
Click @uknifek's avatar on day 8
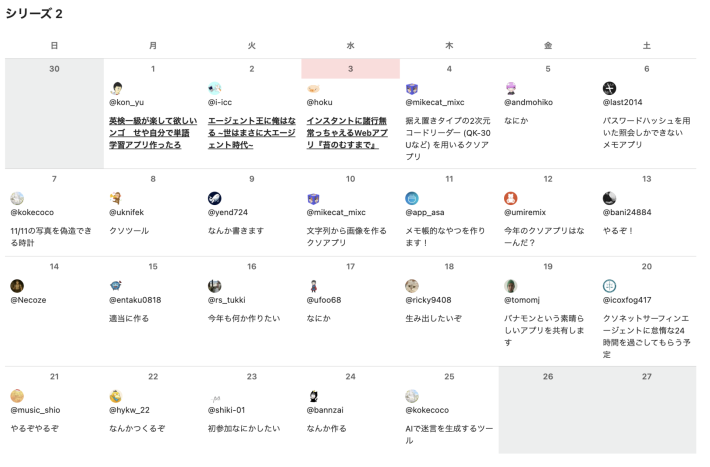coord(116,198)
